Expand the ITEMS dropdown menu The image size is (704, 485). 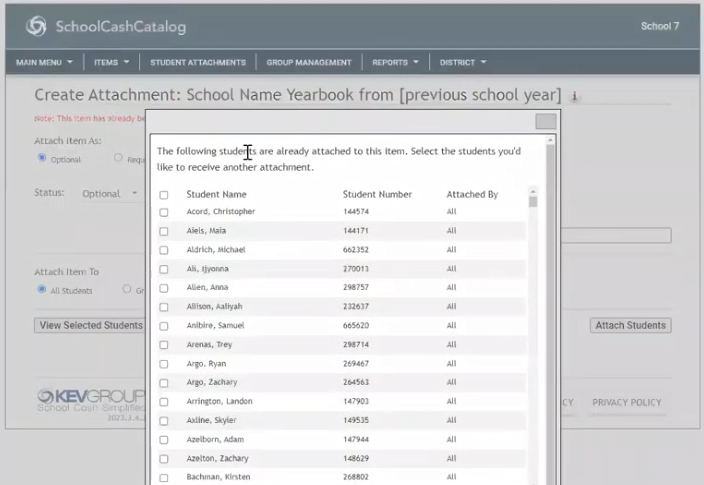(x=111, y=62)
